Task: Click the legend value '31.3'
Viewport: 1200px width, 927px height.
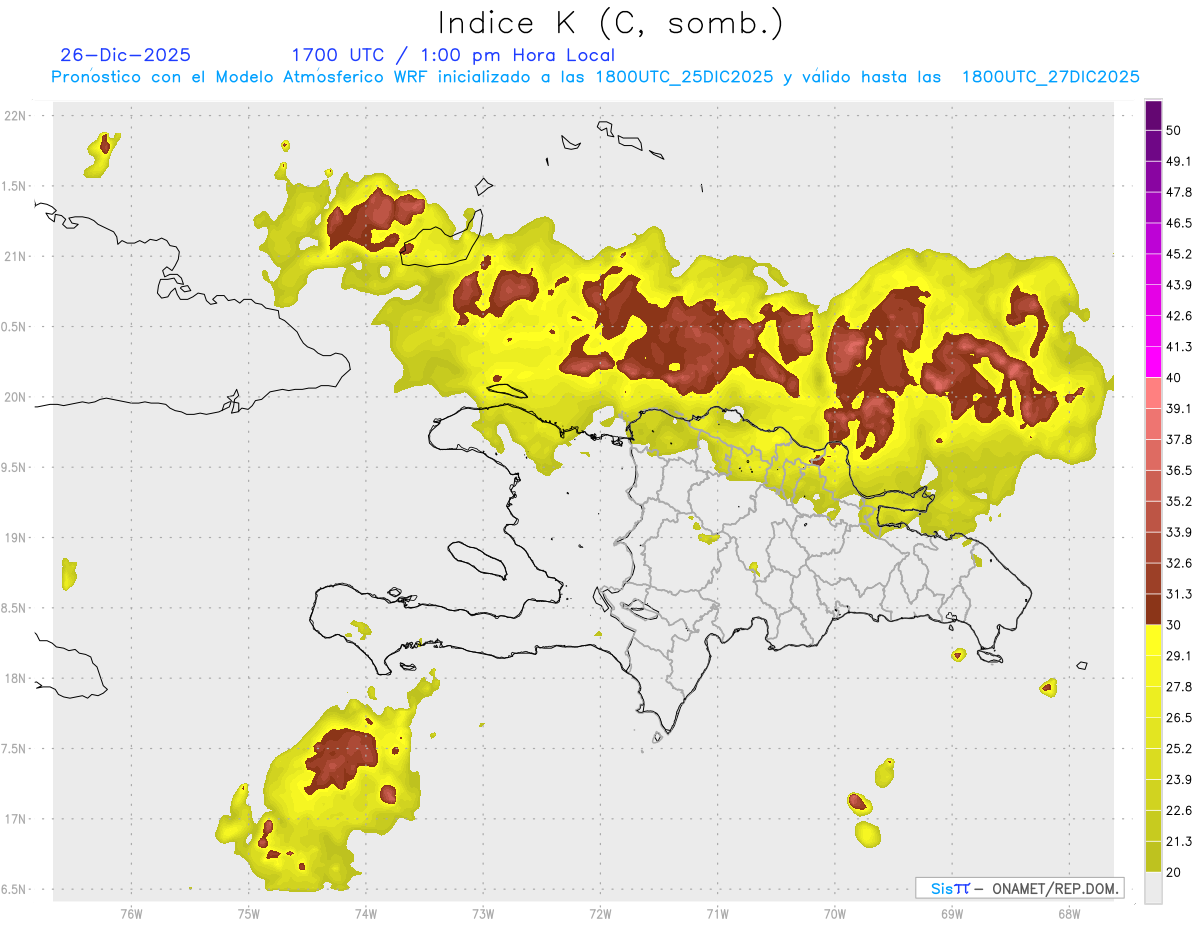Action: (x=1178, y=594)
